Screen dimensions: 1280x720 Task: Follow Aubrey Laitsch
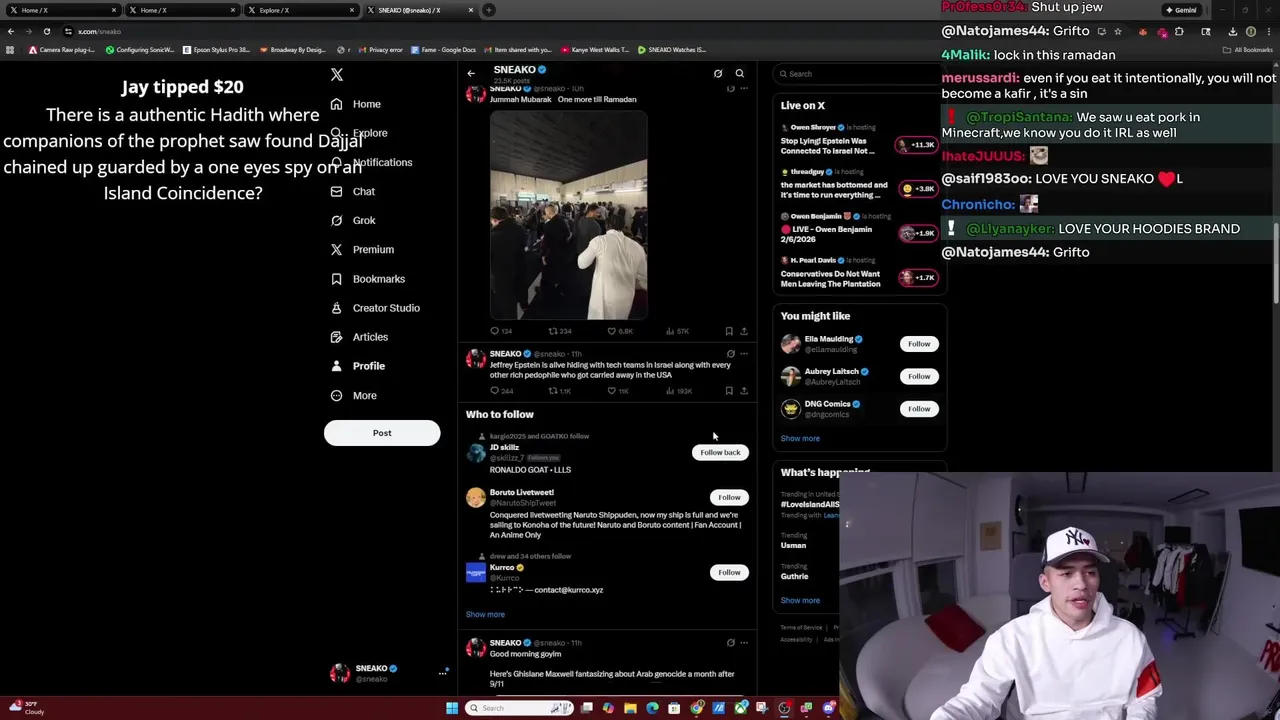[x=919, y=376]
